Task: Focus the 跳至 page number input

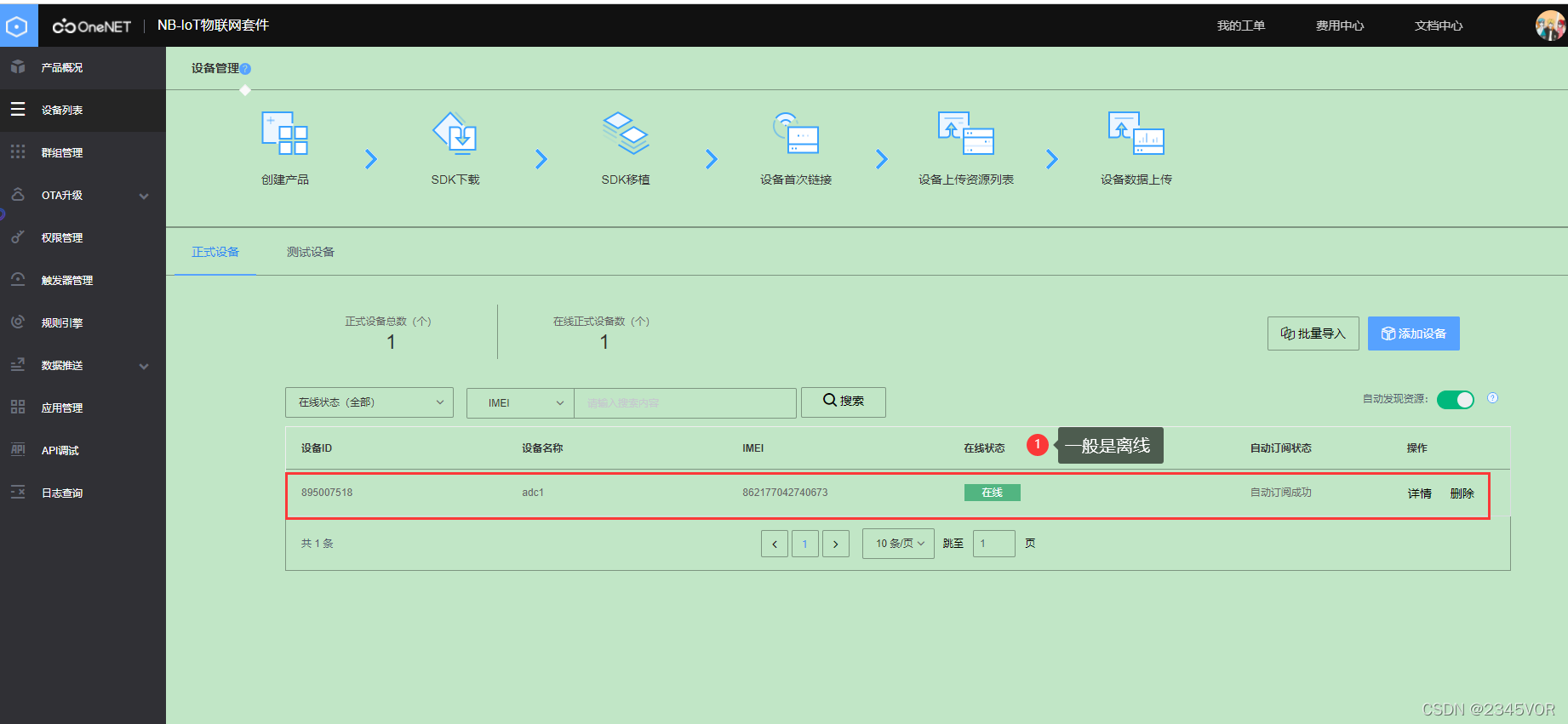Action: pos(994,544)
